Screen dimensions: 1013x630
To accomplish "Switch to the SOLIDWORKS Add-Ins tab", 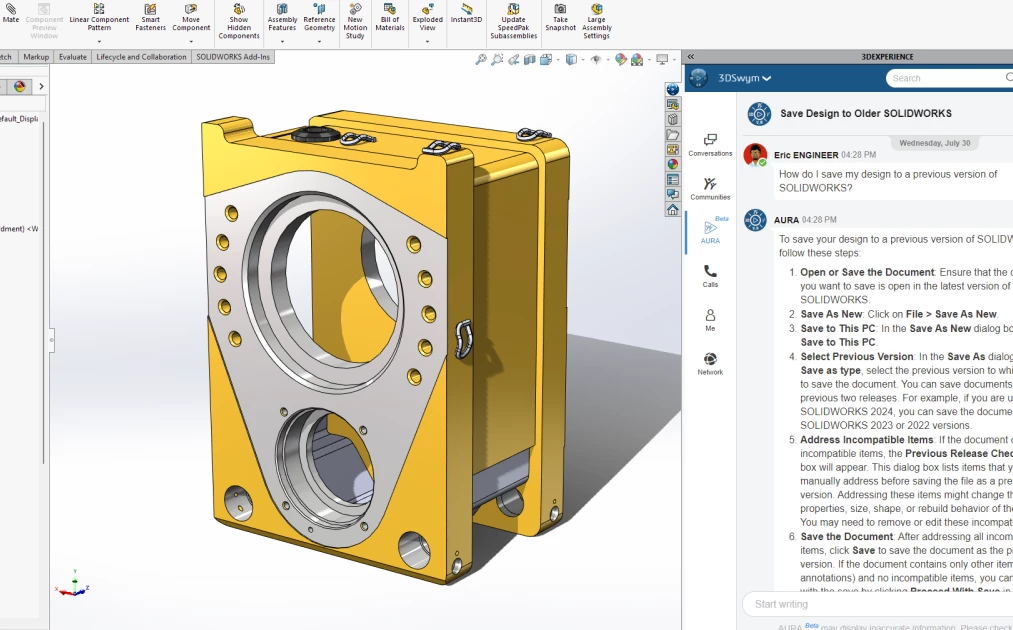I will click(x=232, y=57).
